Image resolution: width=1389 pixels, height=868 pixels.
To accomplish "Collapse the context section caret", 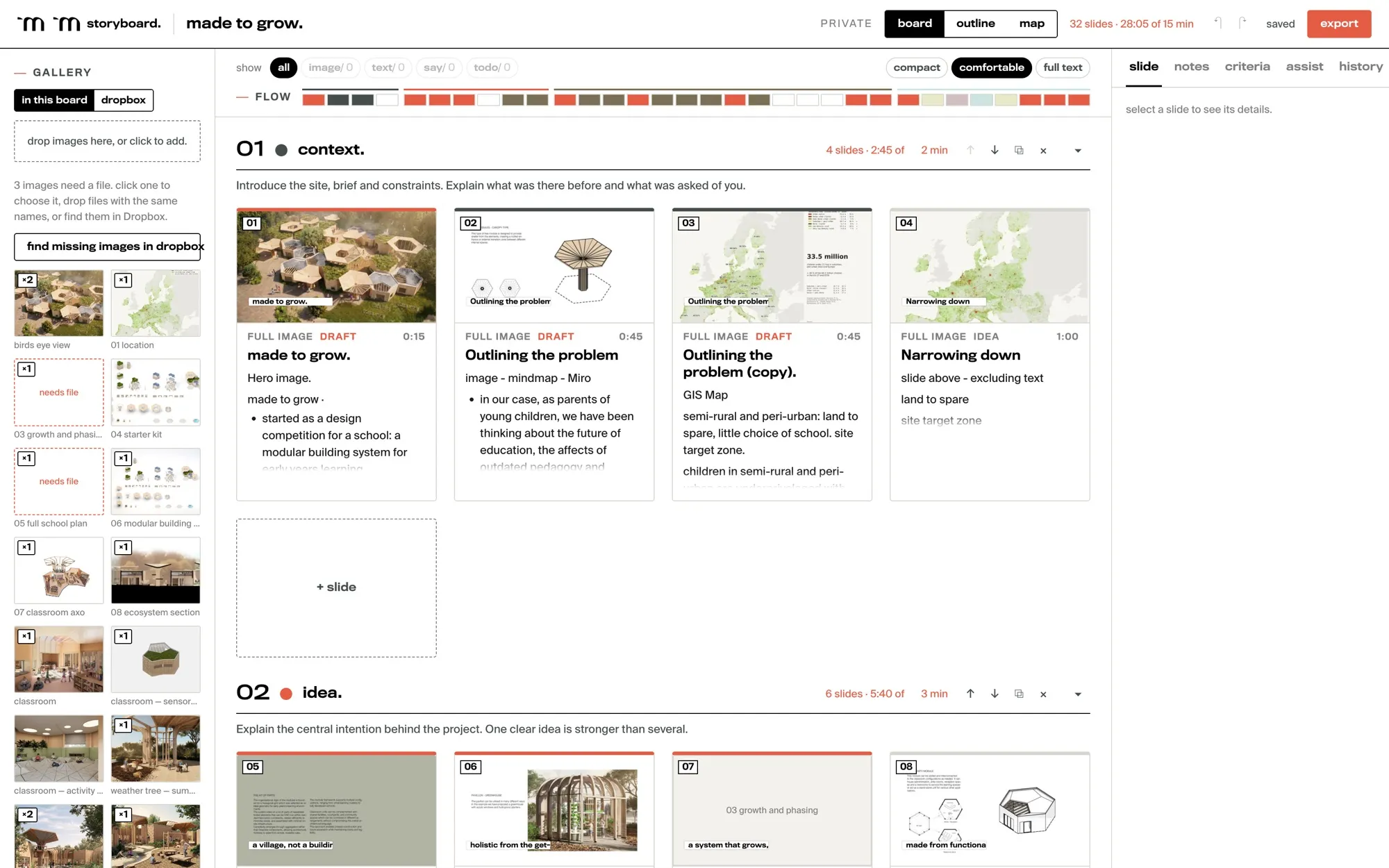I will pyautogui.click(x=1078, y=151).
